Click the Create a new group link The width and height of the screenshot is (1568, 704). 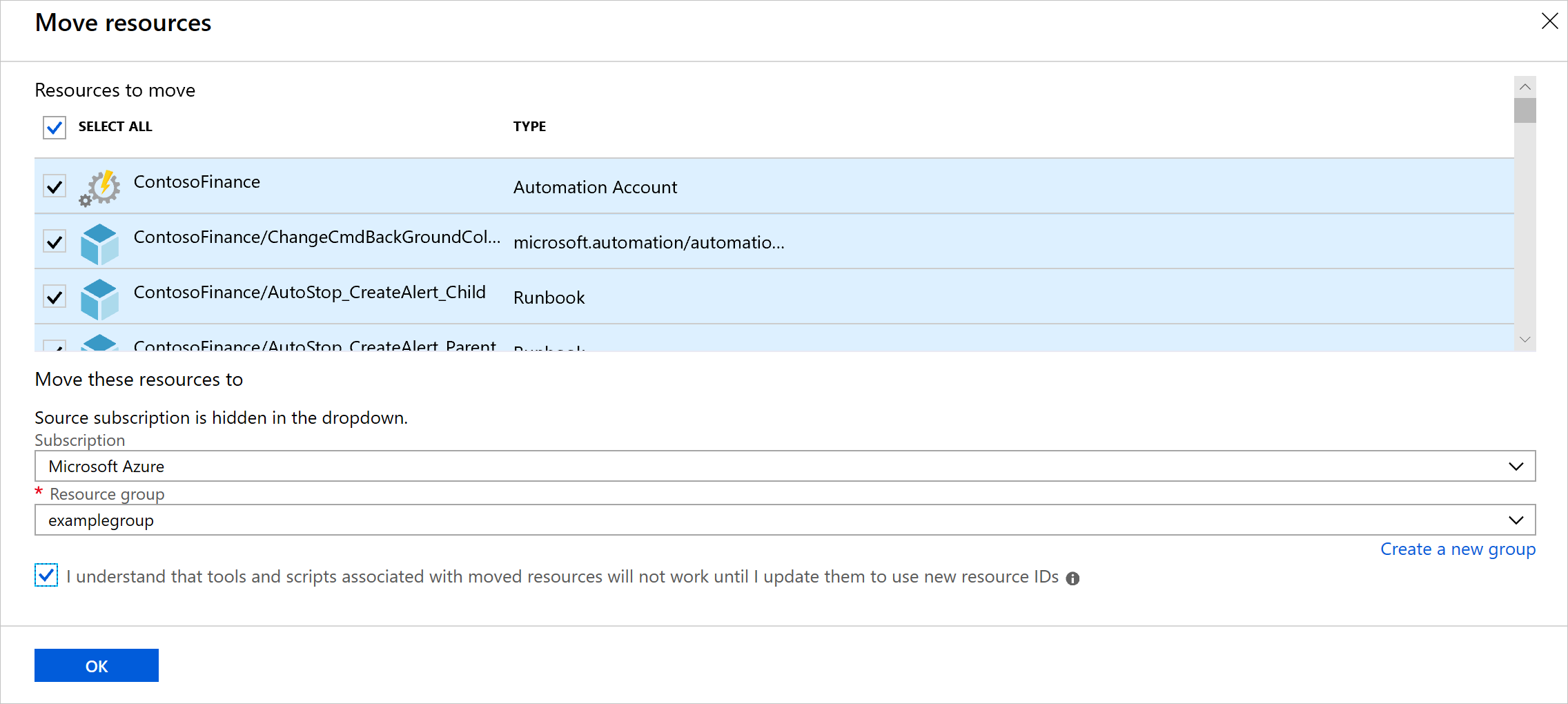point(1458,549)
